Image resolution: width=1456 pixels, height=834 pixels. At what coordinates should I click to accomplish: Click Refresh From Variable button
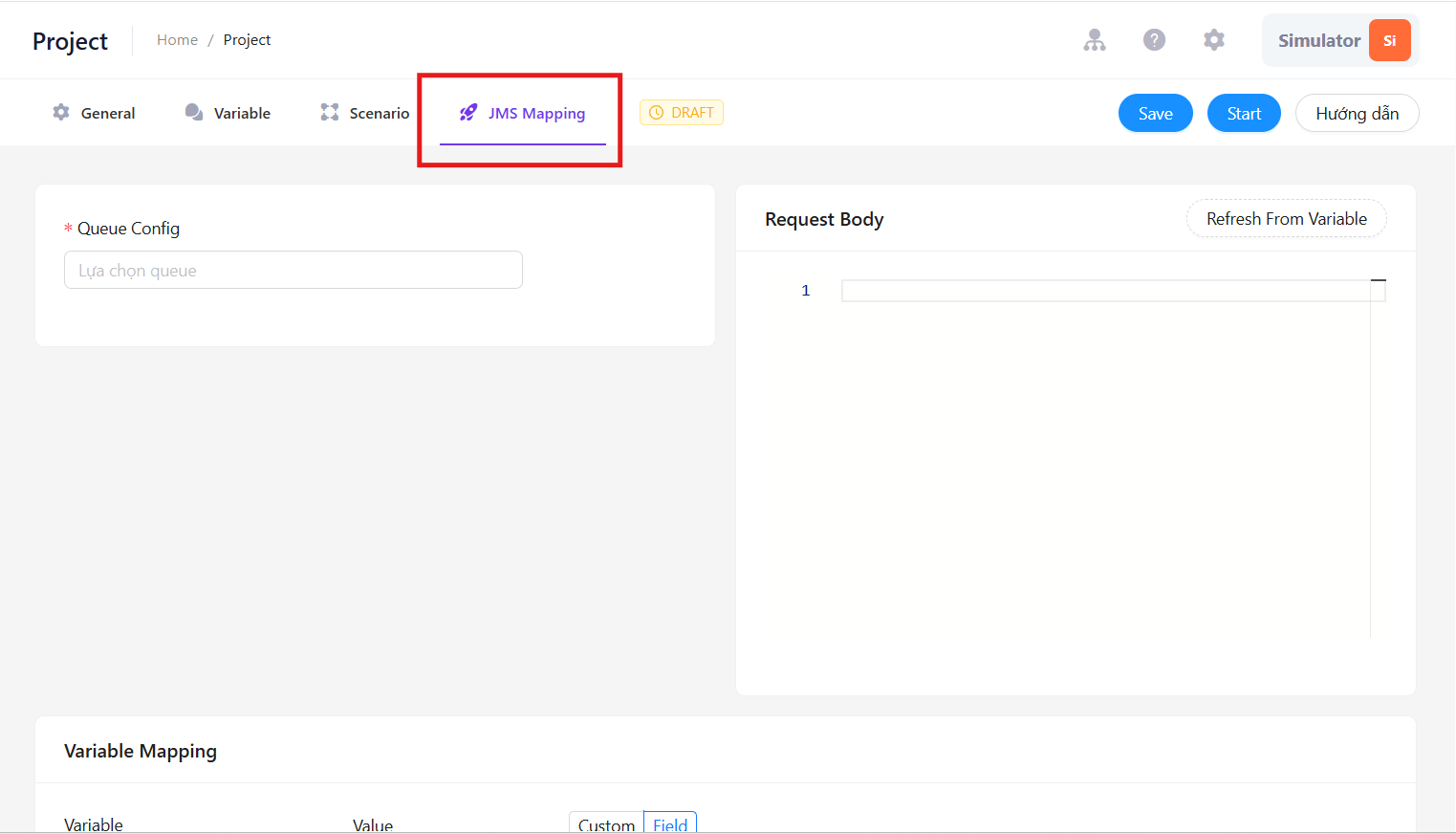1287,218
